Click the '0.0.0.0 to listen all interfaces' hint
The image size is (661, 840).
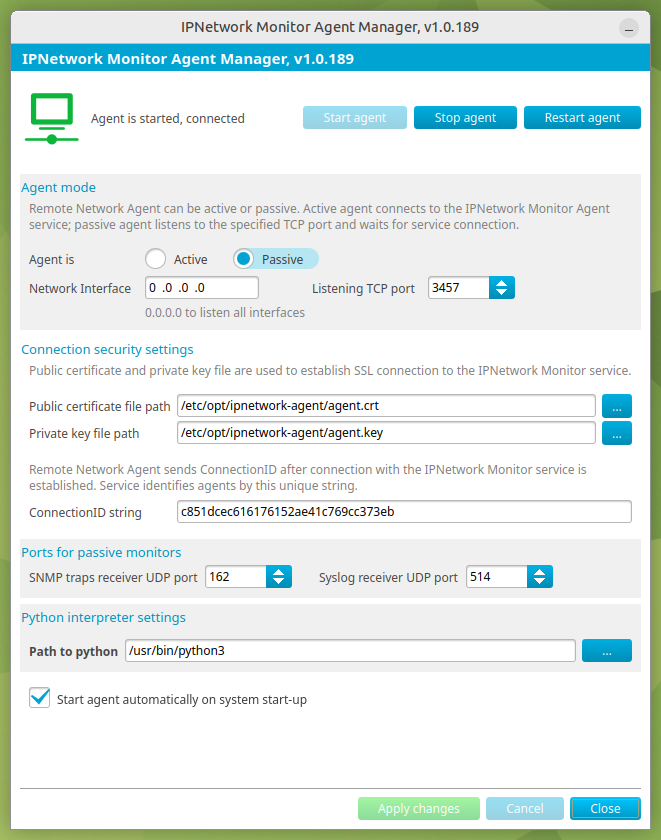coord(225,312)
